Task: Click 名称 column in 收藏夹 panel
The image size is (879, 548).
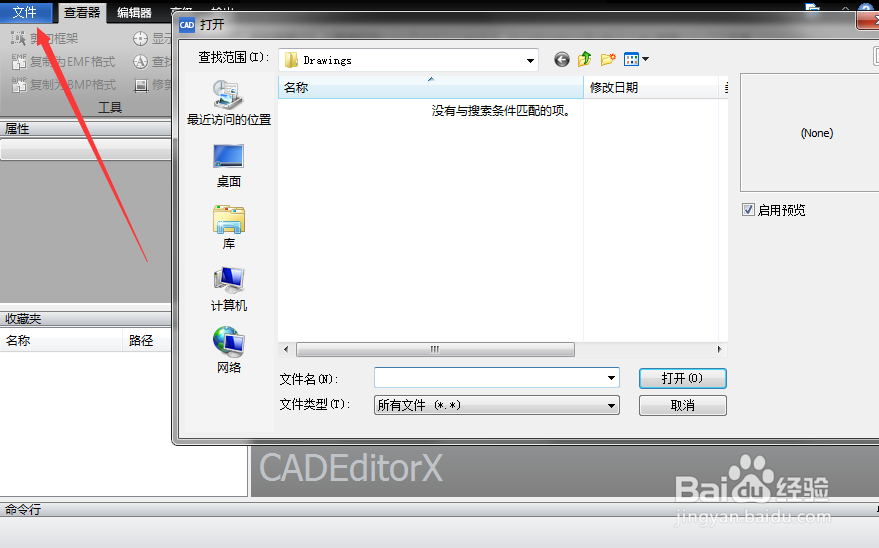Action: [61, 340]
